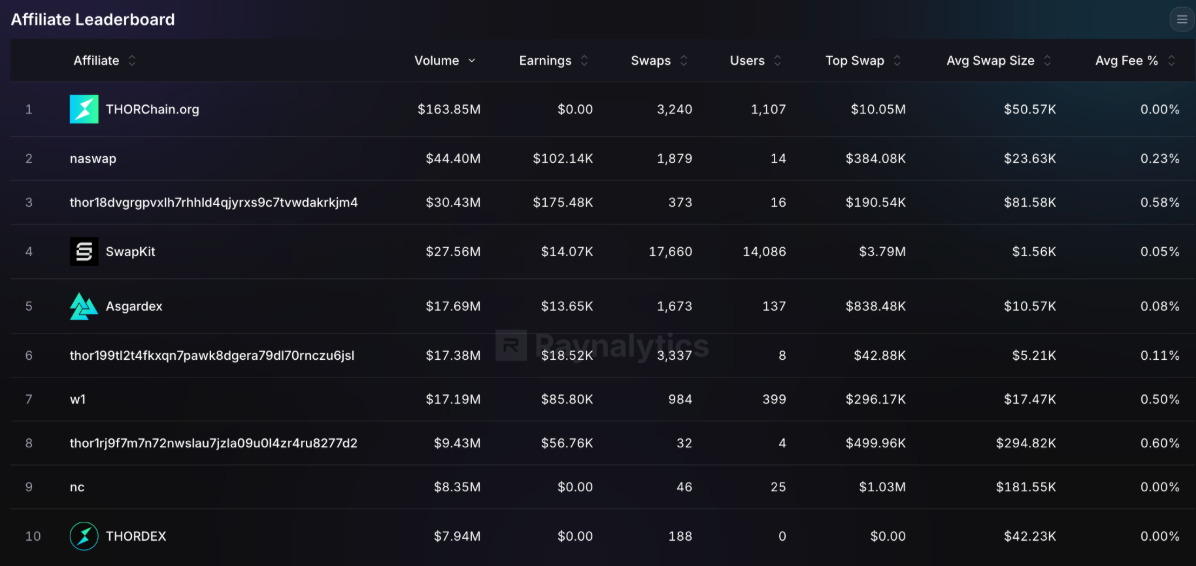This screenshot has height=566, width=1196.
Task: Click the 0.58% avg fee cell
Action: tap(1160, 202)
